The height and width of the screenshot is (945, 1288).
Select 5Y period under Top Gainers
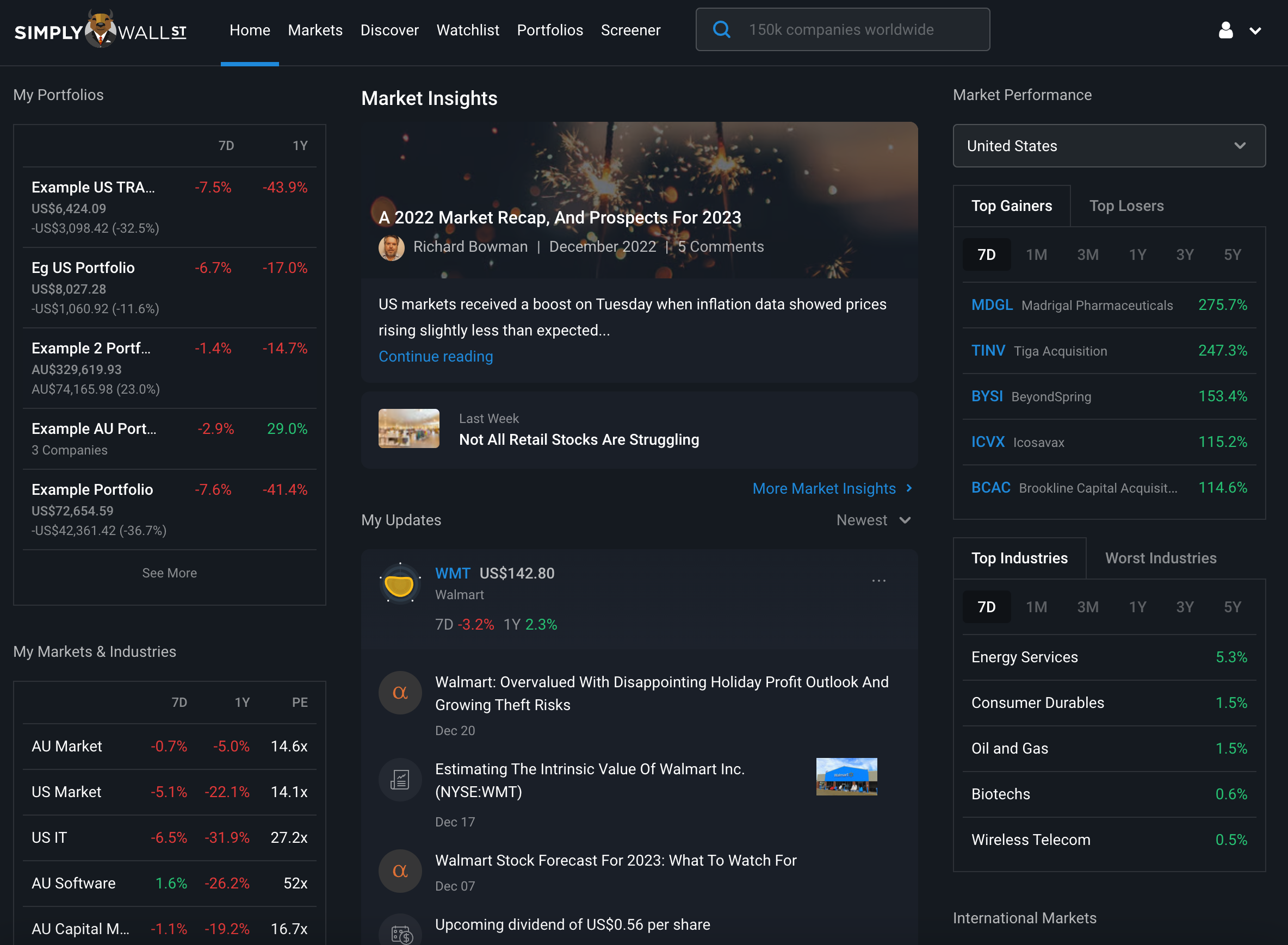tap(1232, 255)
